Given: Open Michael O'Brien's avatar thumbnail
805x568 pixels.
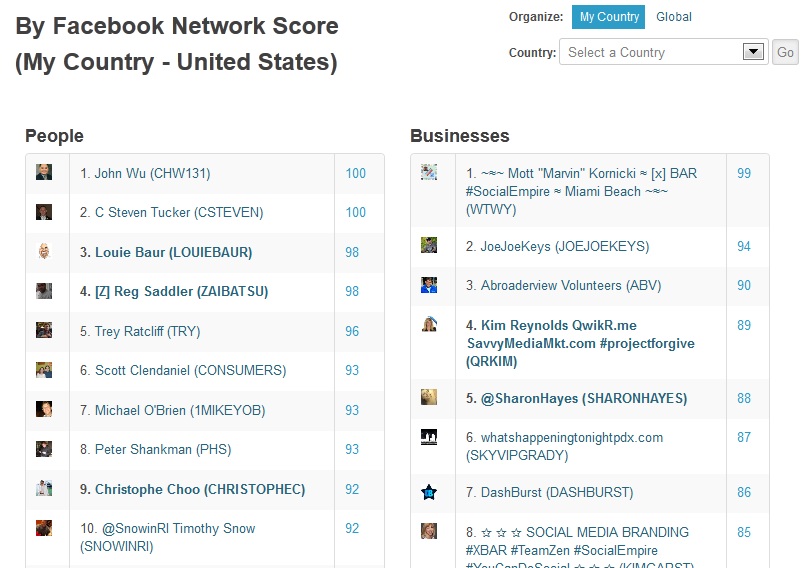Looking at the screenshot, I should pos(44,409).
